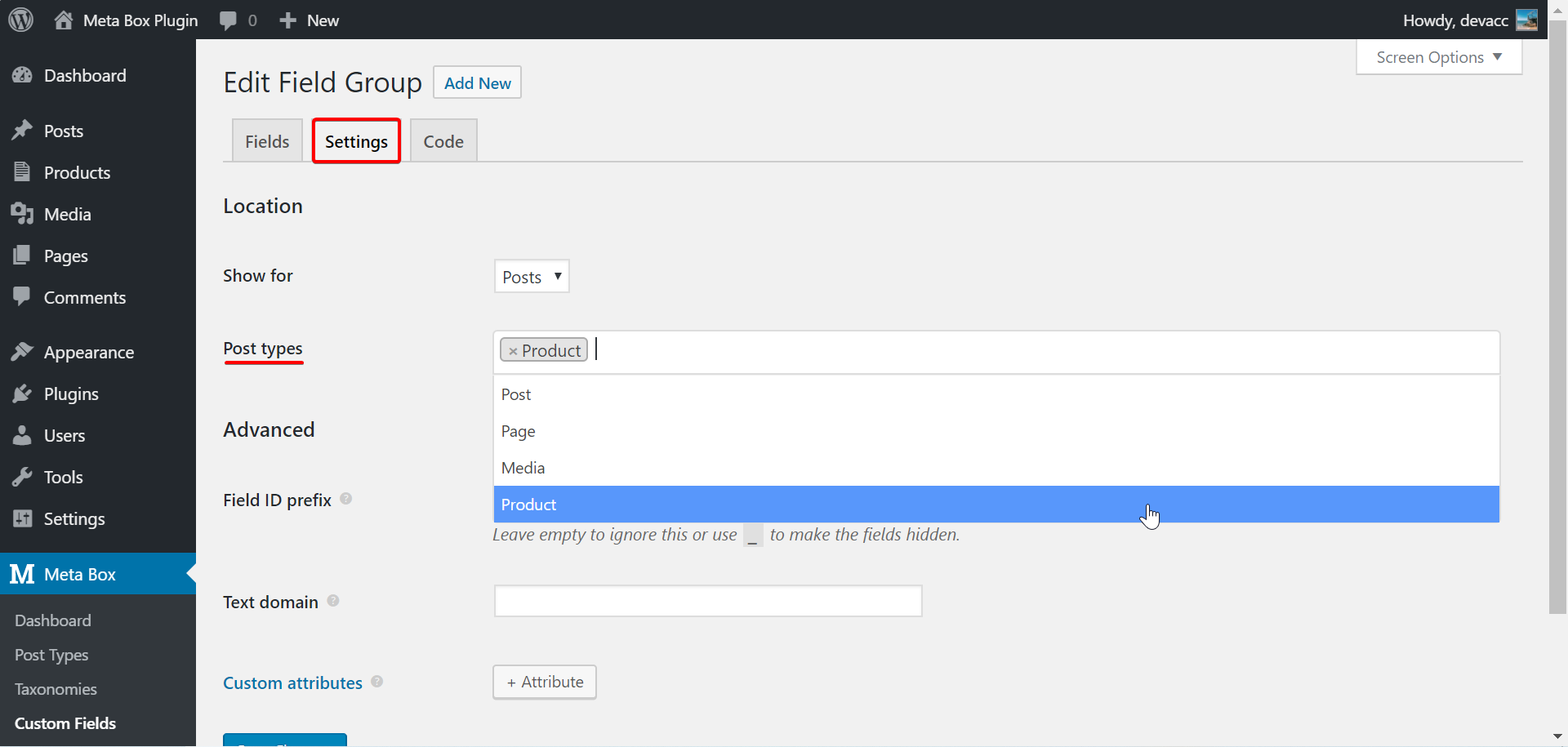Click the + Attribute button
Screen dimensions: 1568x747
[544, 682]
